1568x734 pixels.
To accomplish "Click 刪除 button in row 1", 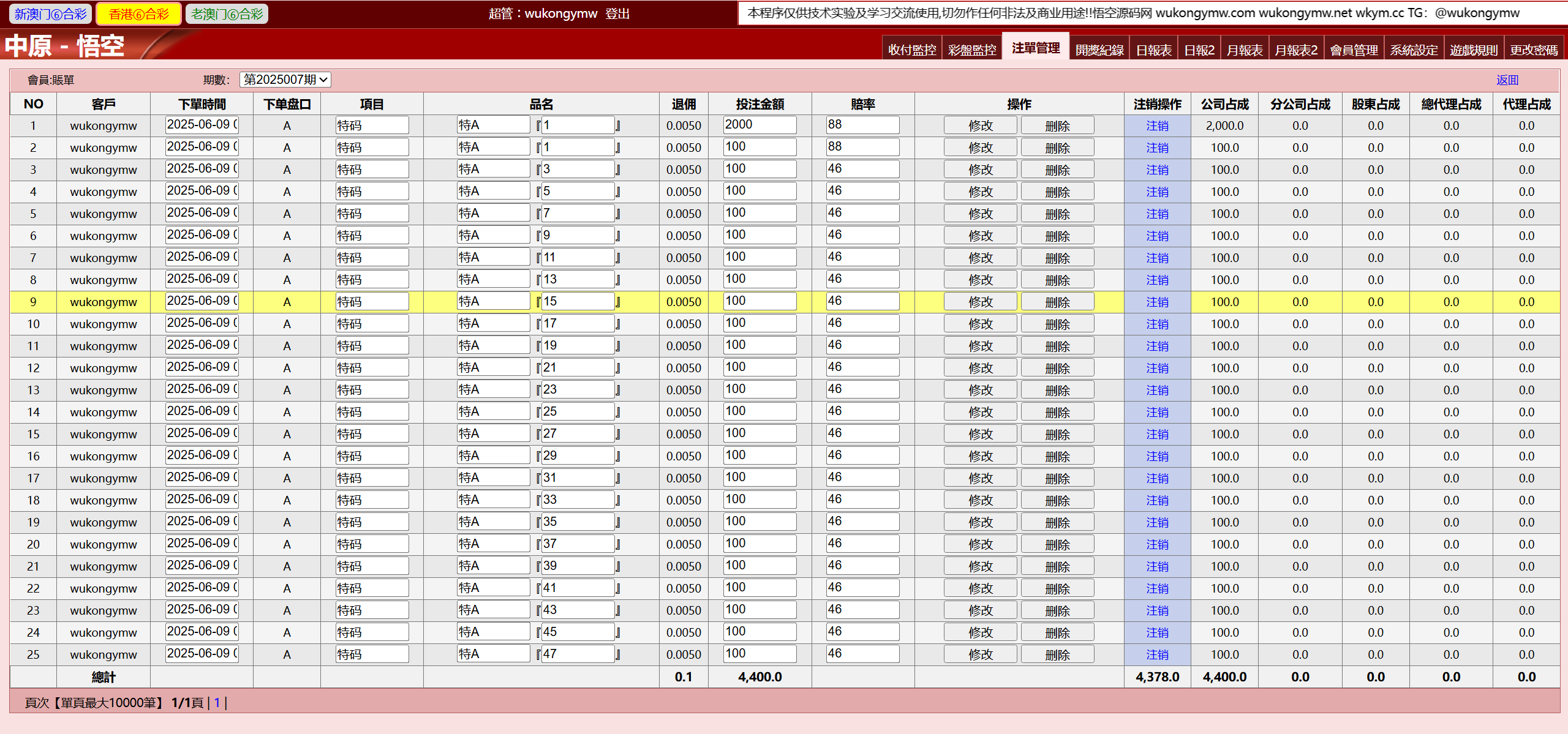I will (x=1057, y=125).
